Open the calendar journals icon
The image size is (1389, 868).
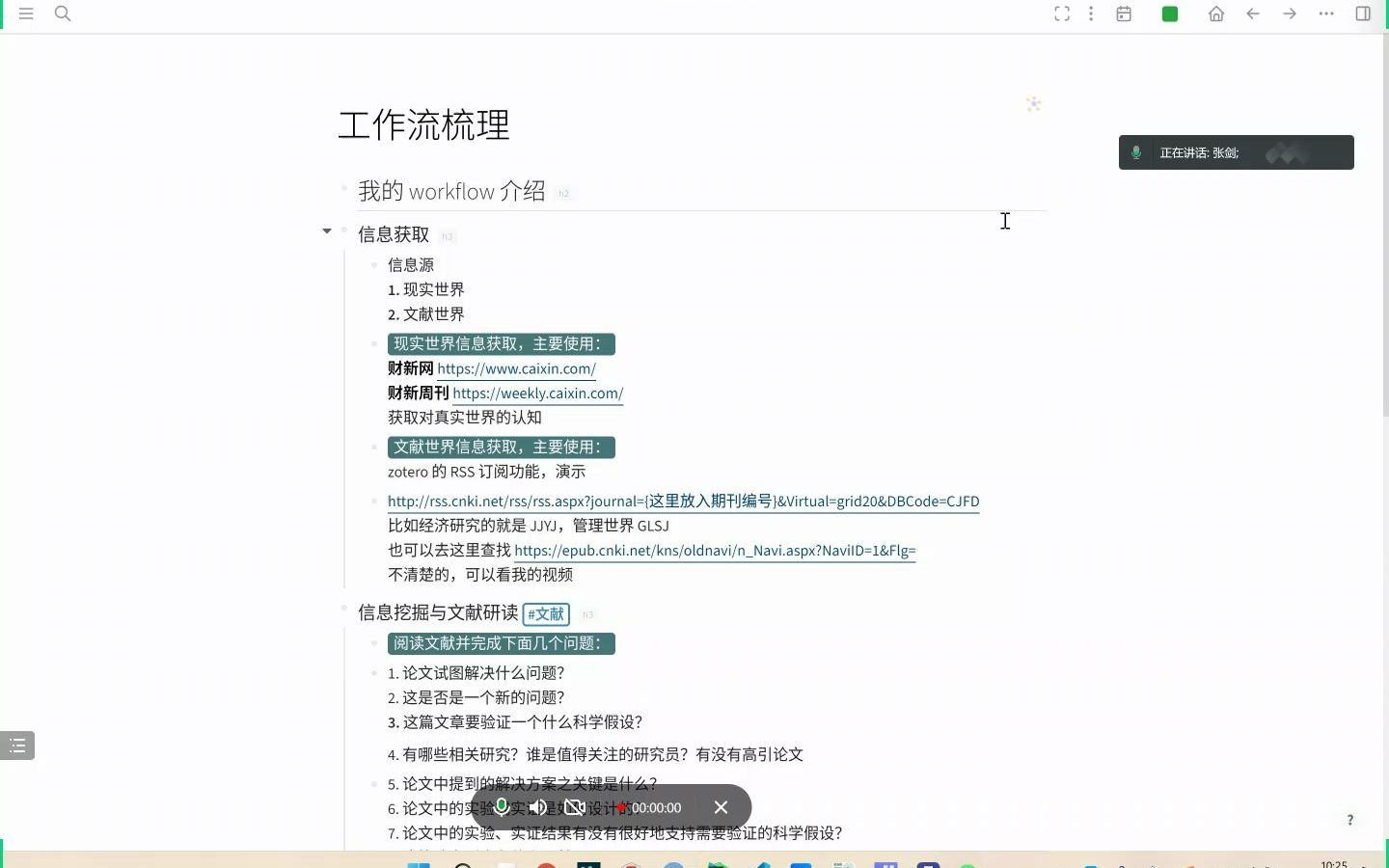[1124, 14]
